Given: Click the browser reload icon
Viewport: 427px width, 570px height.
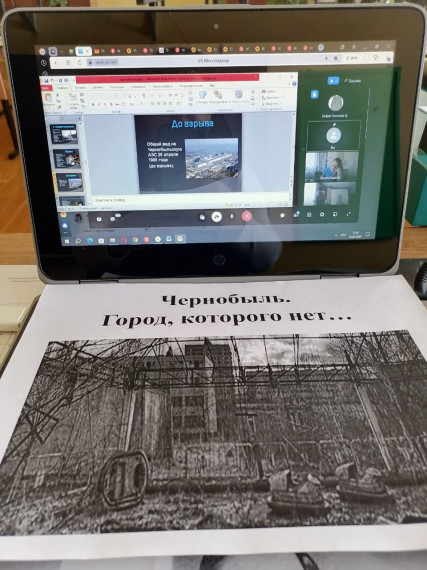Looking at the screenshot, I should pos(80,63).
